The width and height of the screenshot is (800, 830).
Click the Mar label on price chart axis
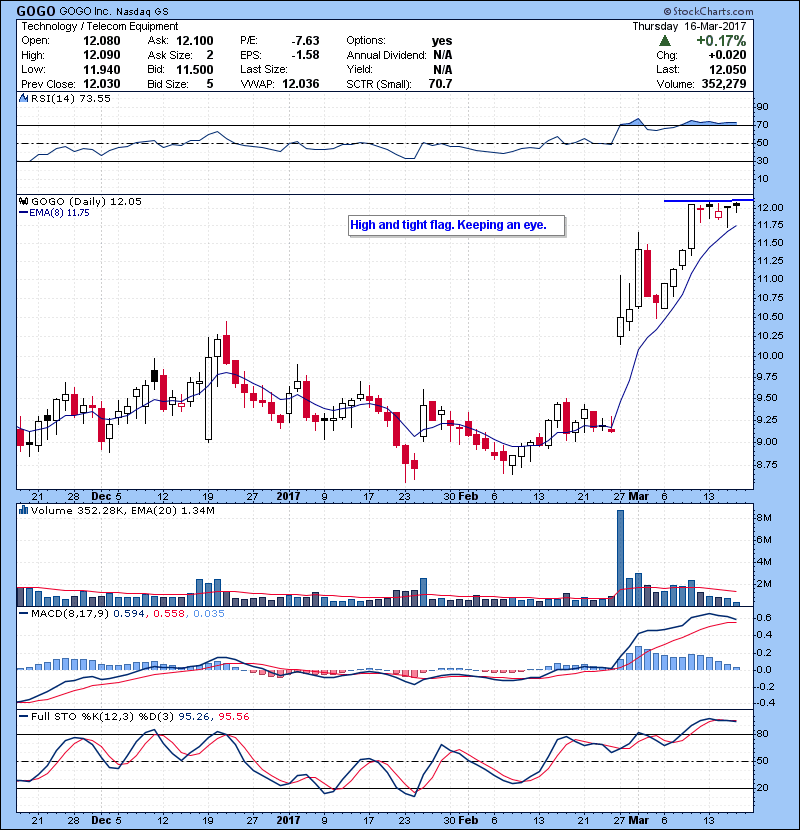639,497
